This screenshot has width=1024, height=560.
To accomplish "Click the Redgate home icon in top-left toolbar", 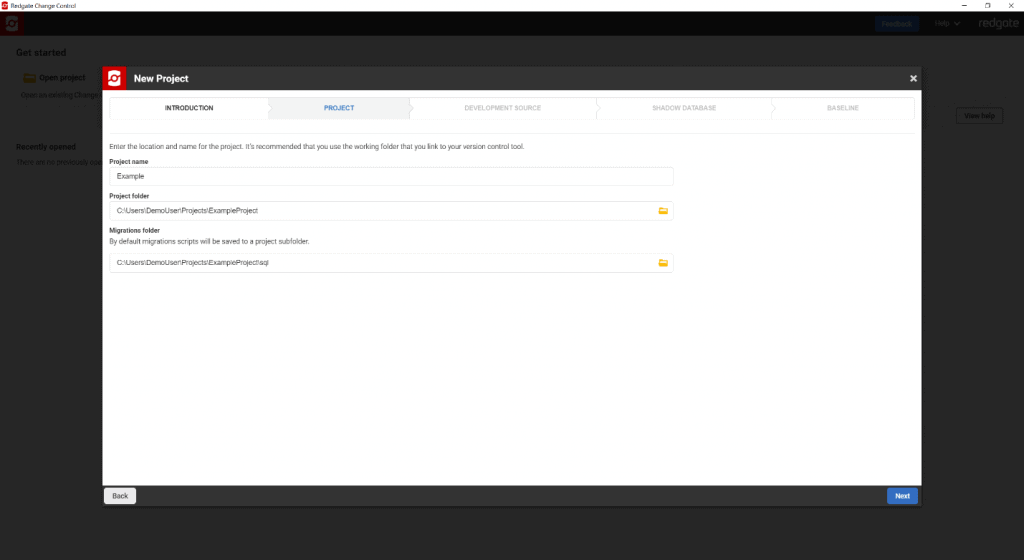I will [x=13, y=23].
